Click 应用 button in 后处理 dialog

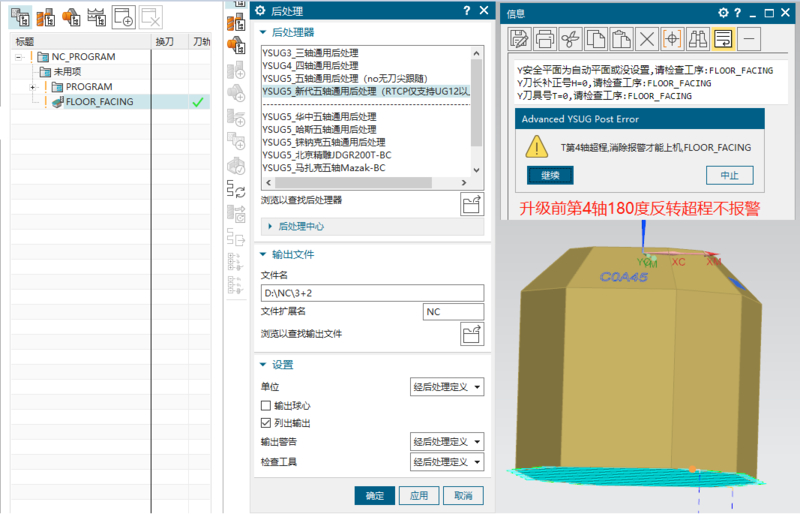pyautogui.click(x=419, y=496)
